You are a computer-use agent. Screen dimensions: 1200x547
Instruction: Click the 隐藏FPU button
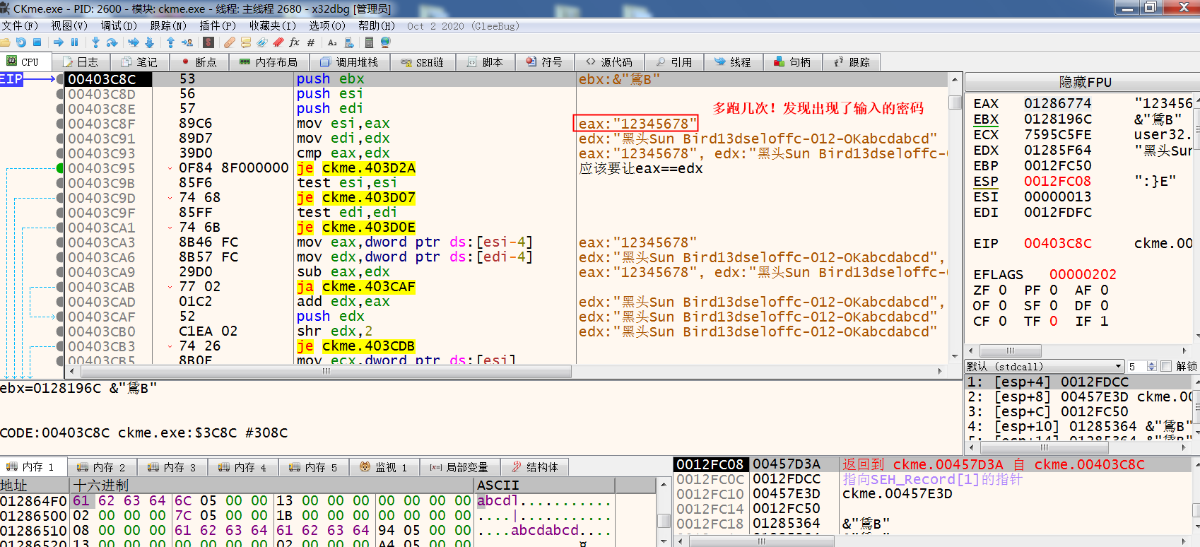(x=1085, y=82)
